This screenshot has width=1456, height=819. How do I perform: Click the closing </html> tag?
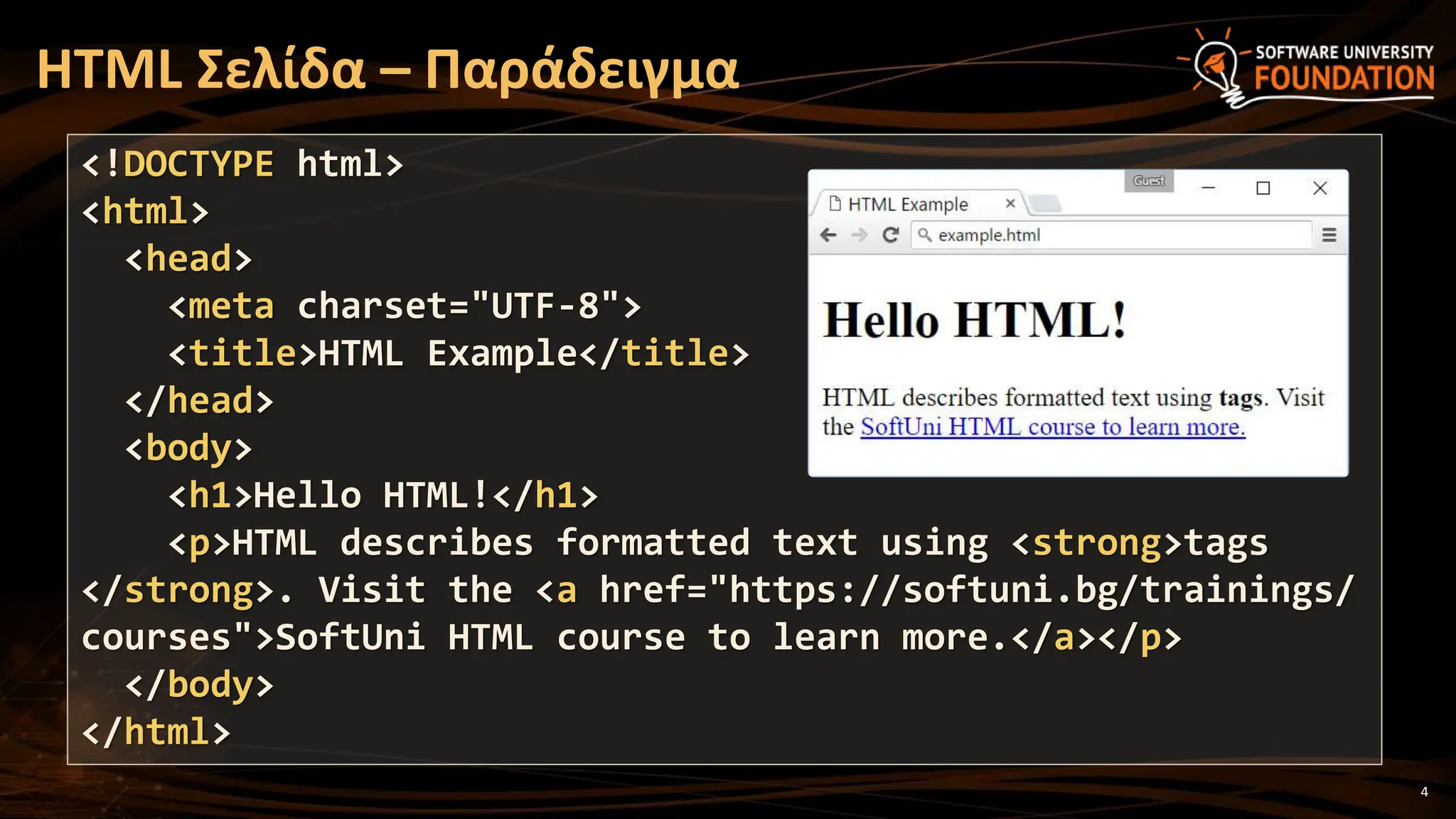point(156,732)
